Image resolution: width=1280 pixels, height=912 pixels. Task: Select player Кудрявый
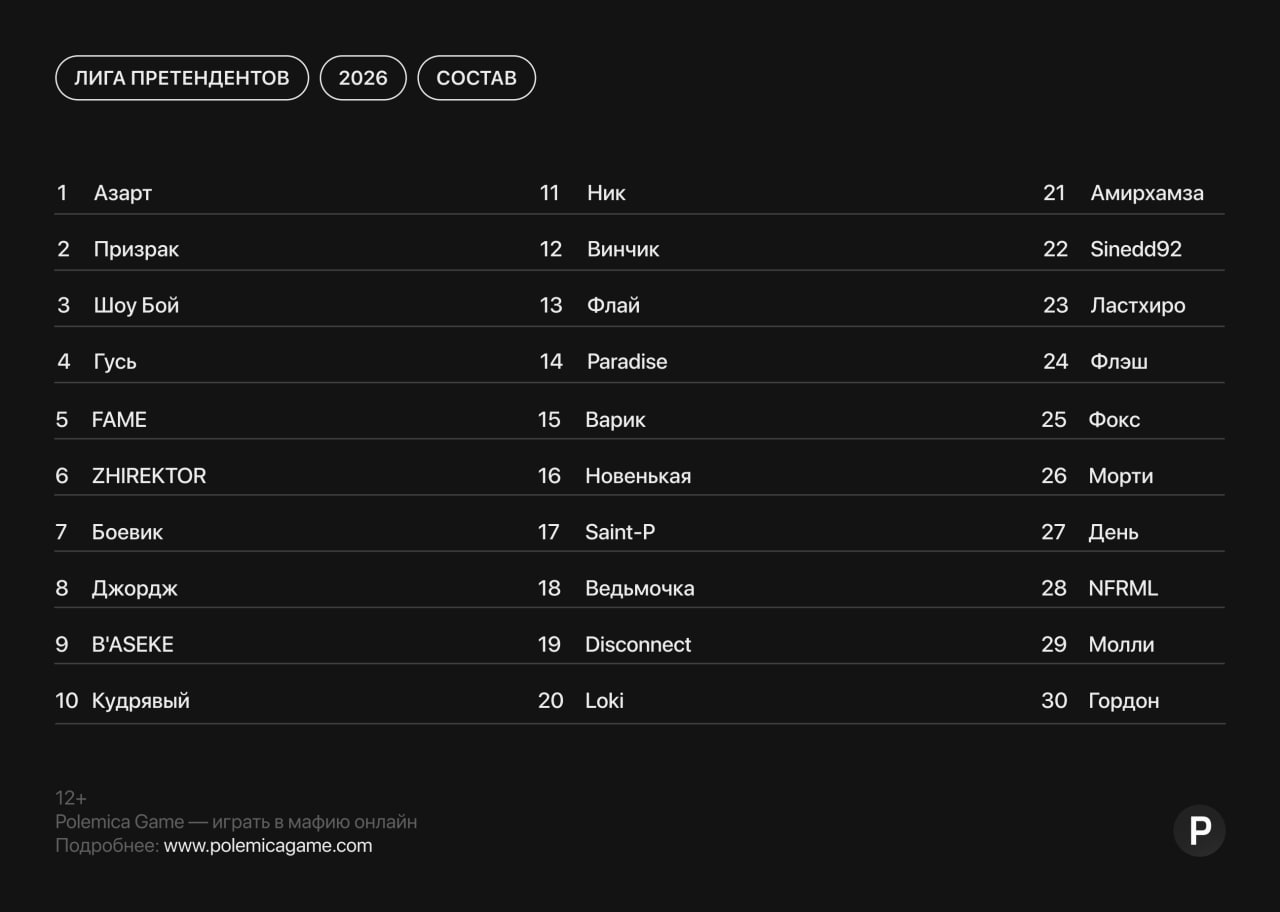141,701
